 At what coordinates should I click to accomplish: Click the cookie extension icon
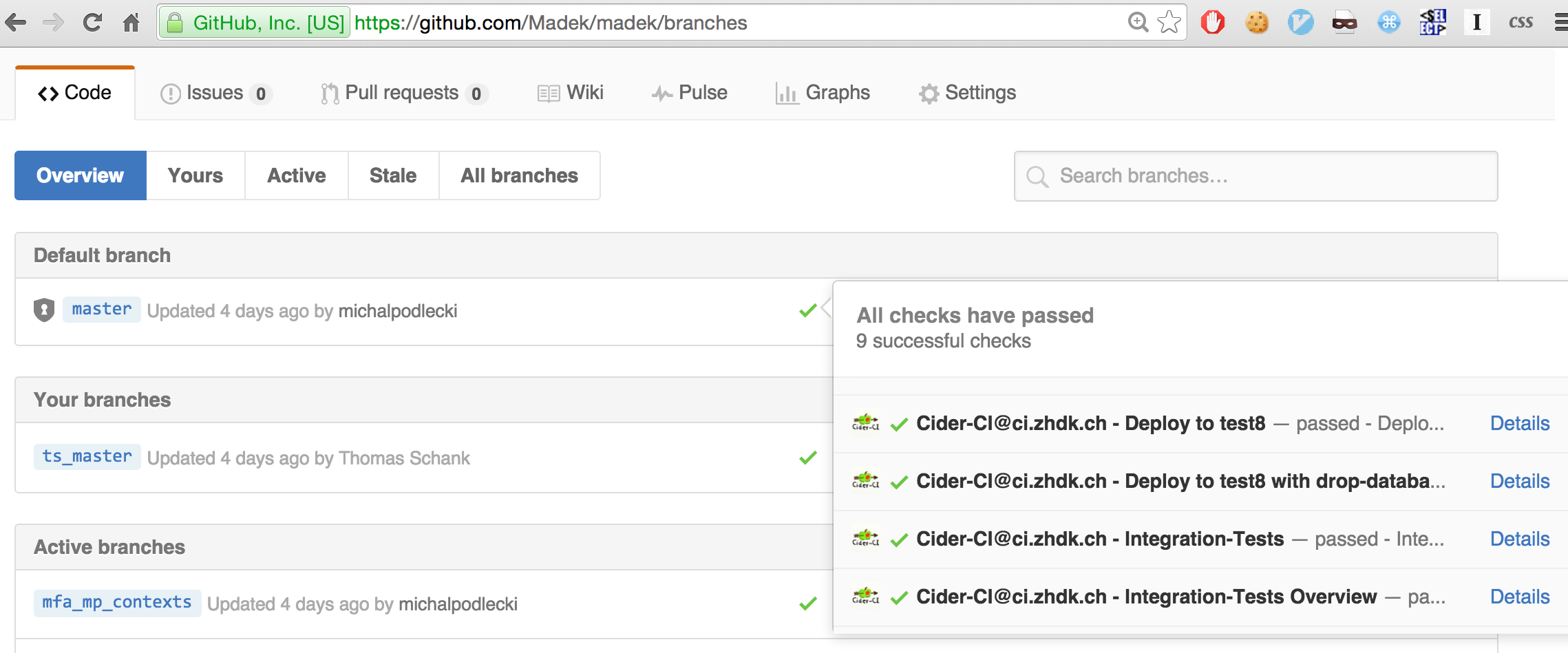click(x=1257, y=23)
